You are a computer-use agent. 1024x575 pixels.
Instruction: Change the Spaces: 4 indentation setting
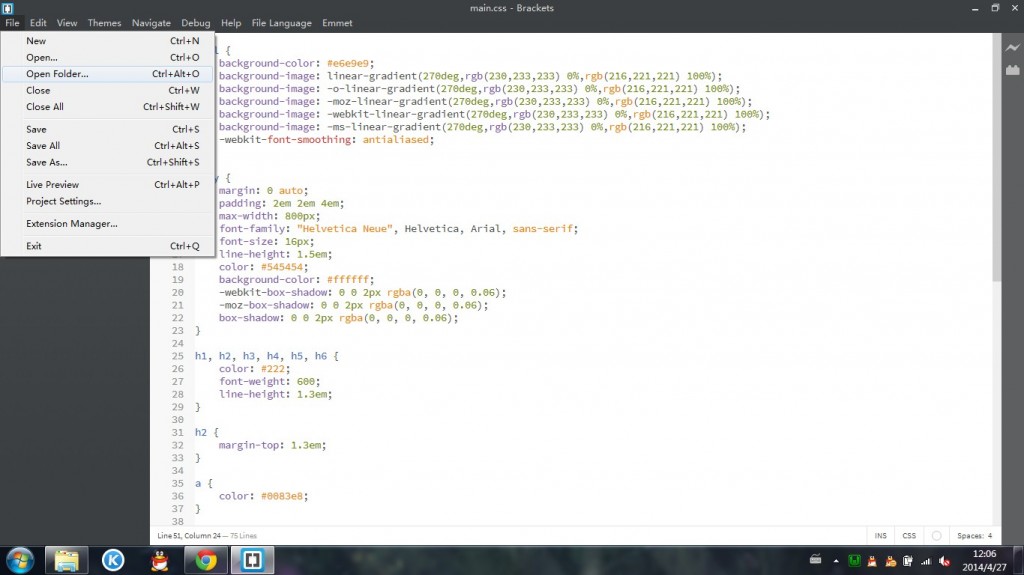pos(974,536)
